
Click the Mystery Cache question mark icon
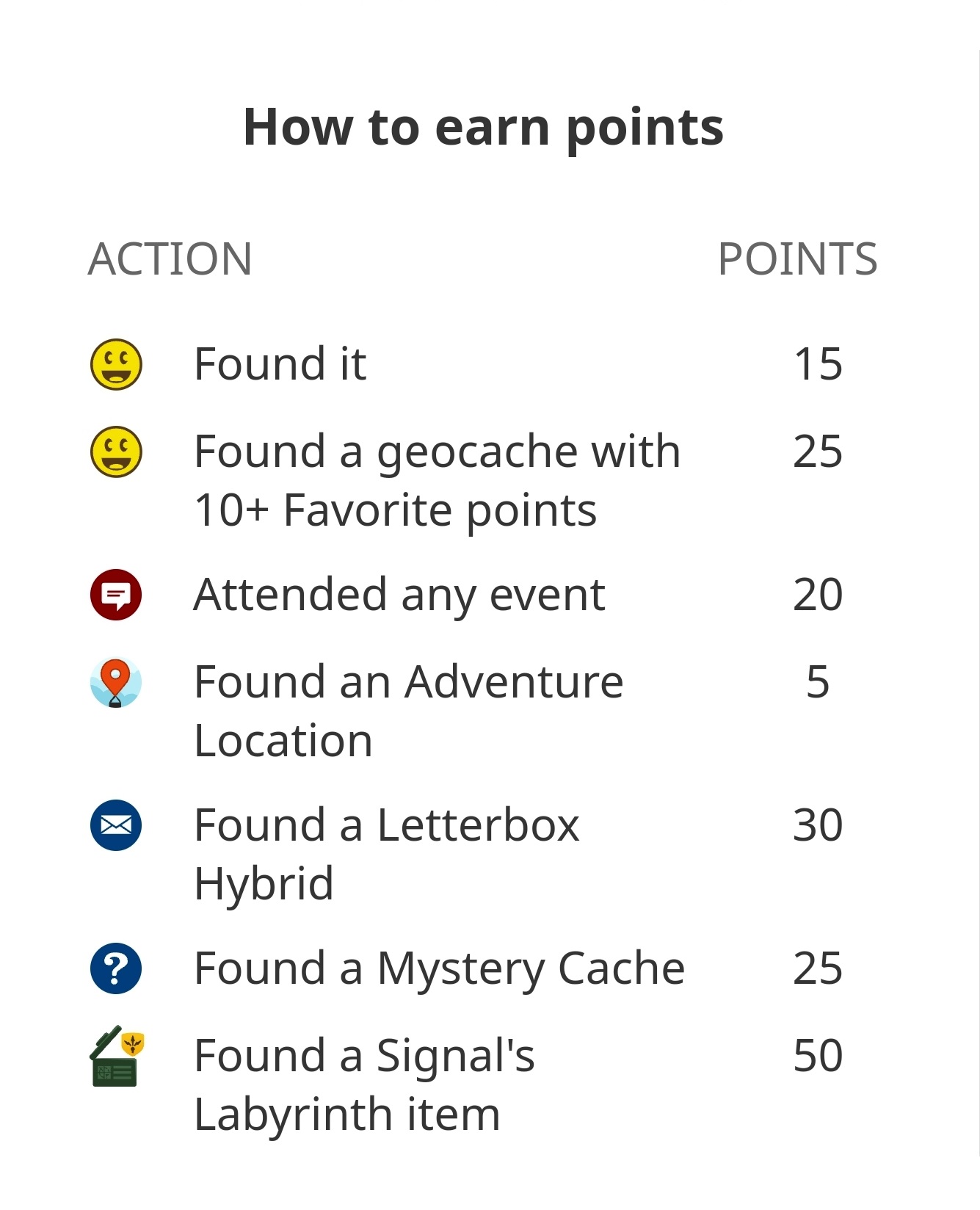[x=116, y=968]
